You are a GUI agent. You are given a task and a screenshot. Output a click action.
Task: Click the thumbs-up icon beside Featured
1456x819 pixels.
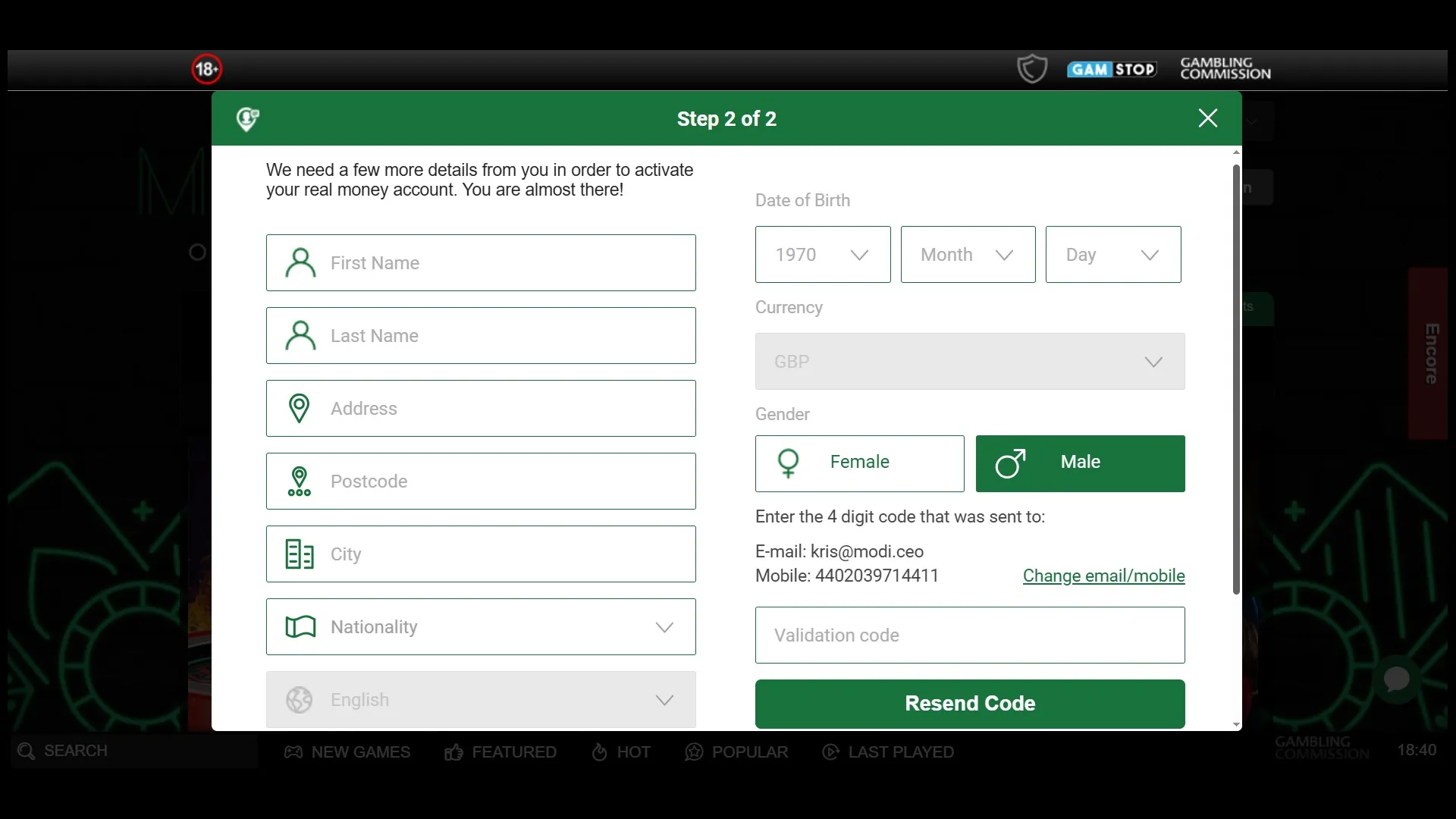tap(453, 752)
